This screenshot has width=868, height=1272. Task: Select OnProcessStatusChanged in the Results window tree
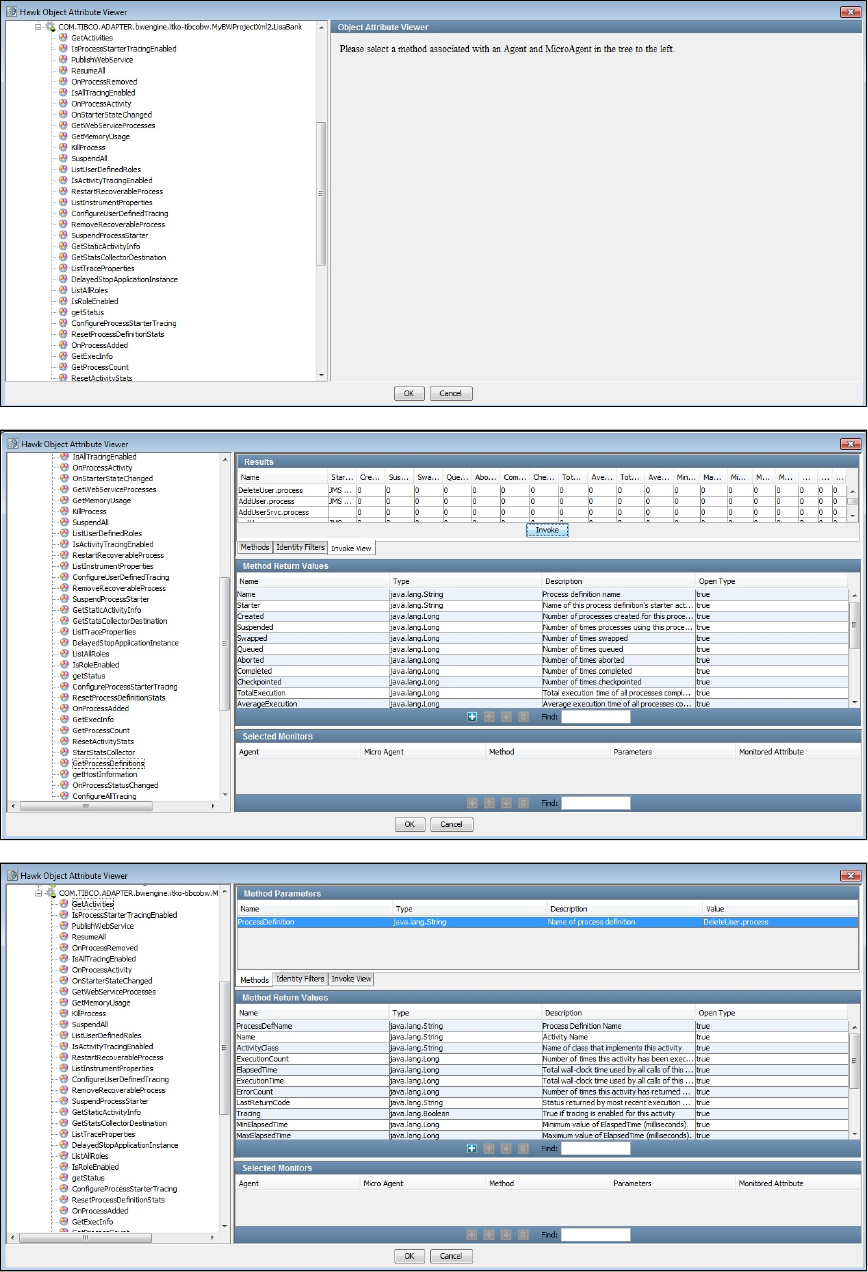[x=115, y=785]
